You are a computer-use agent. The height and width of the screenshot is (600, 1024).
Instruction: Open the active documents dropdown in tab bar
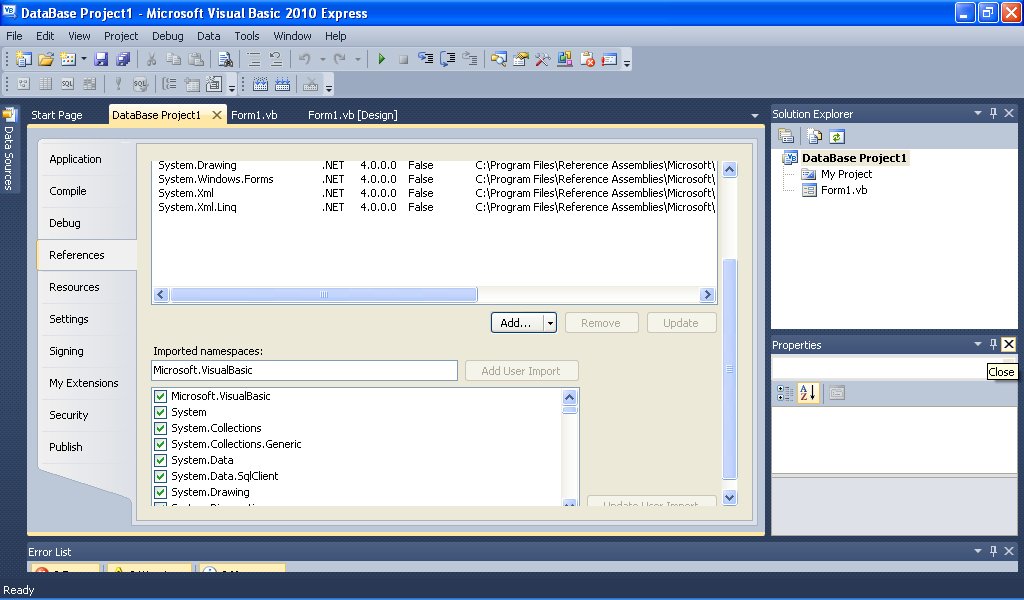[755, 116]
